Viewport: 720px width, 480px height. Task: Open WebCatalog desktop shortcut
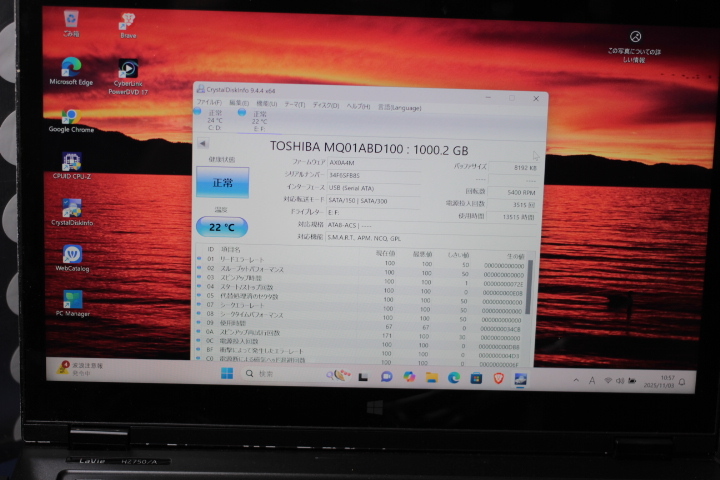tap(72, 258)
